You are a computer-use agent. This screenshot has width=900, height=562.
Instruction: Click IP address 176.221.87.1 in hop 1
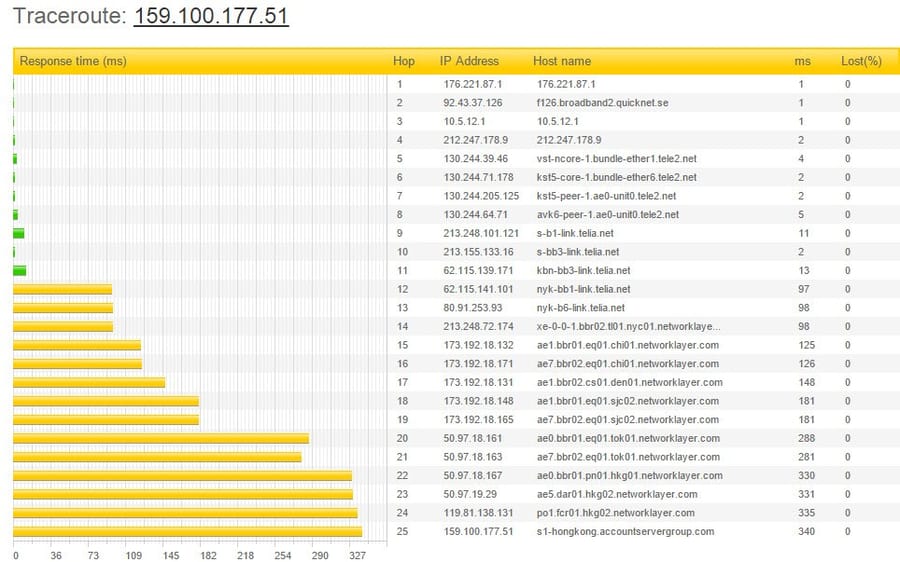point(472,84)
